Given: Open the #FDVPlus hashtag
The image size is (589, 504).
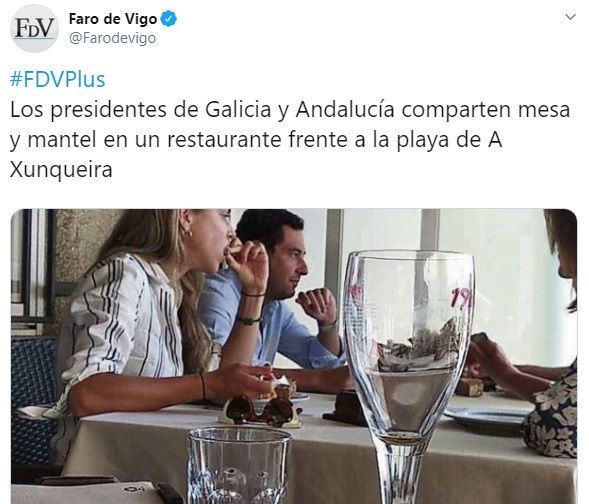Looking at the screenshot, I should click(57, 80).
